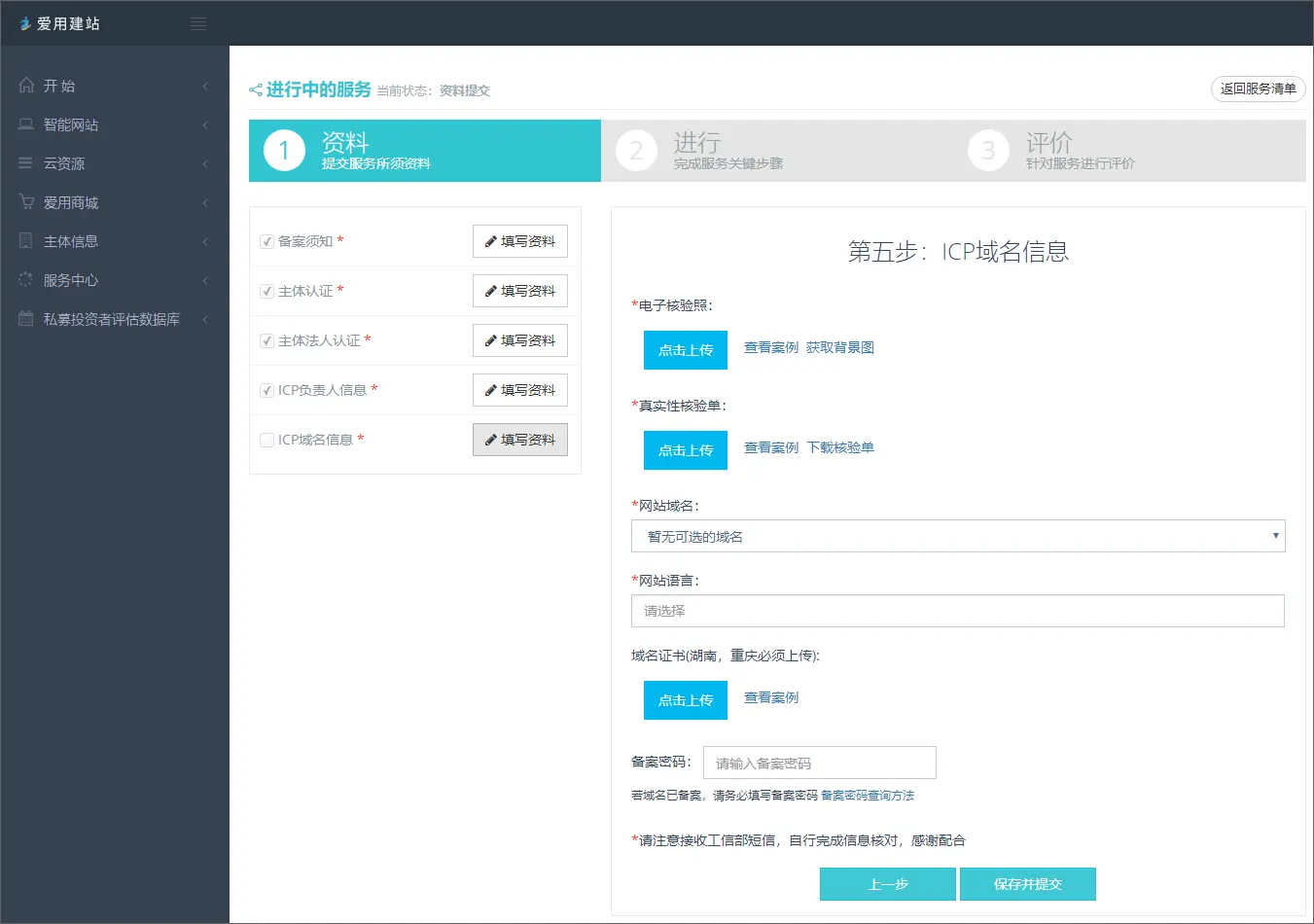This screenshot has width=1314, height=924.
Task: Click the spinner icon beside 服务中心
Action: (26, 280)
